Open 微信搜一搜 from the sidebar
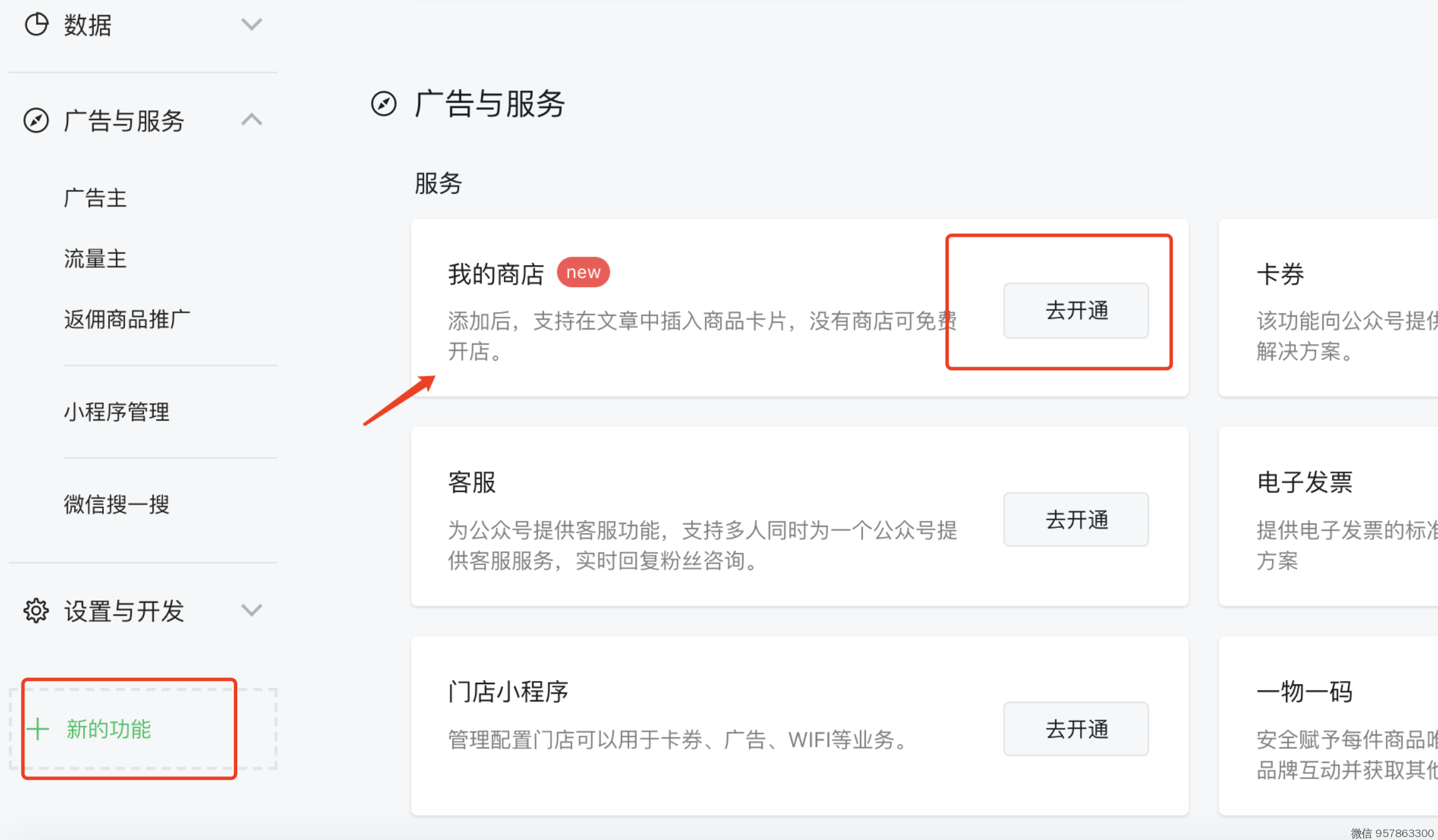Screen dimensions: 1438x840 [x=117, y=504]
